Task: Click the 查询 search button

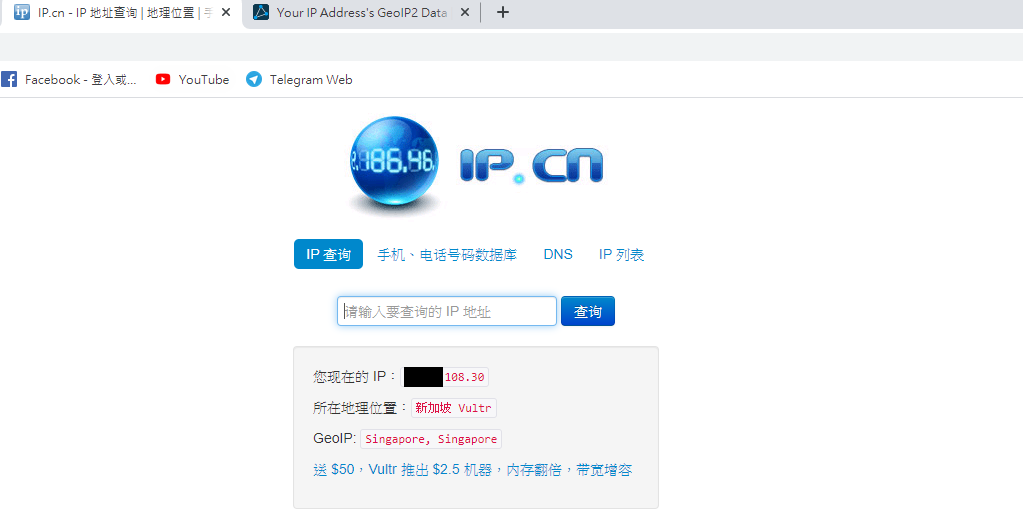Action: (x=588, y=311)
